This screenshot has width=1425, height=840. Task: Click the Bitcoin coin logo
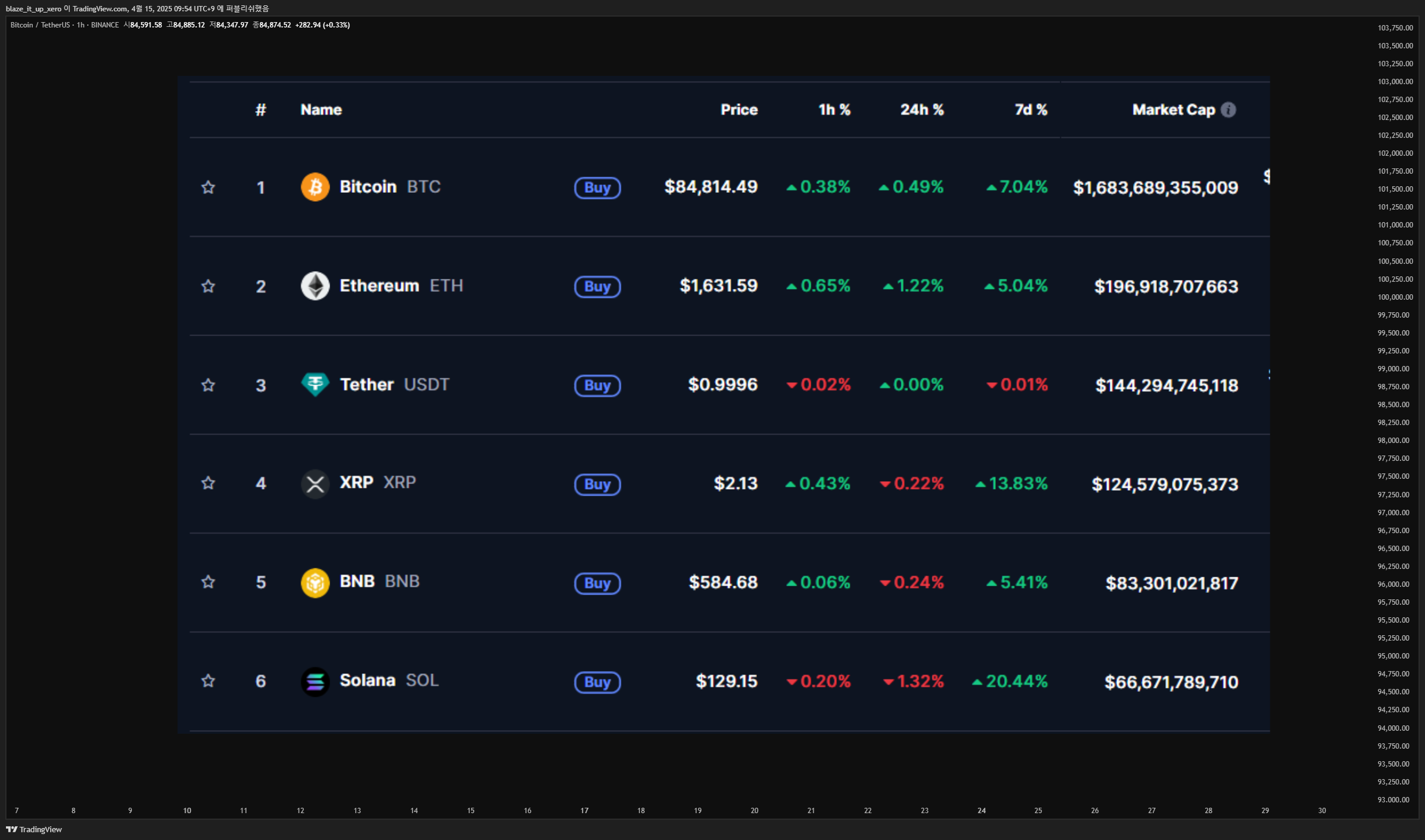pyautogui.click(x=315, y=187)
